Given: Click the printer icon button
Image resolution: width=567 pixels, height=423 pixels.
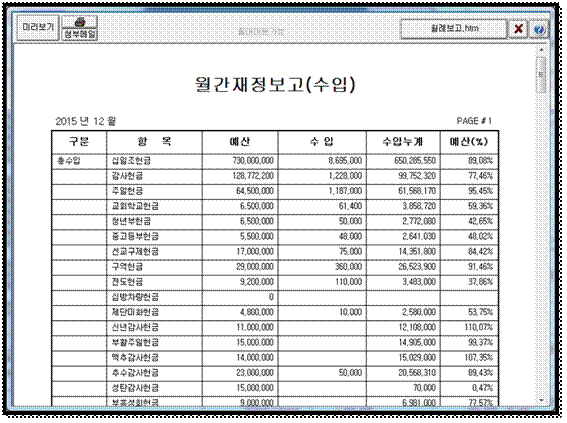Looking at the screenshot, I should click(x=80, y=22).
